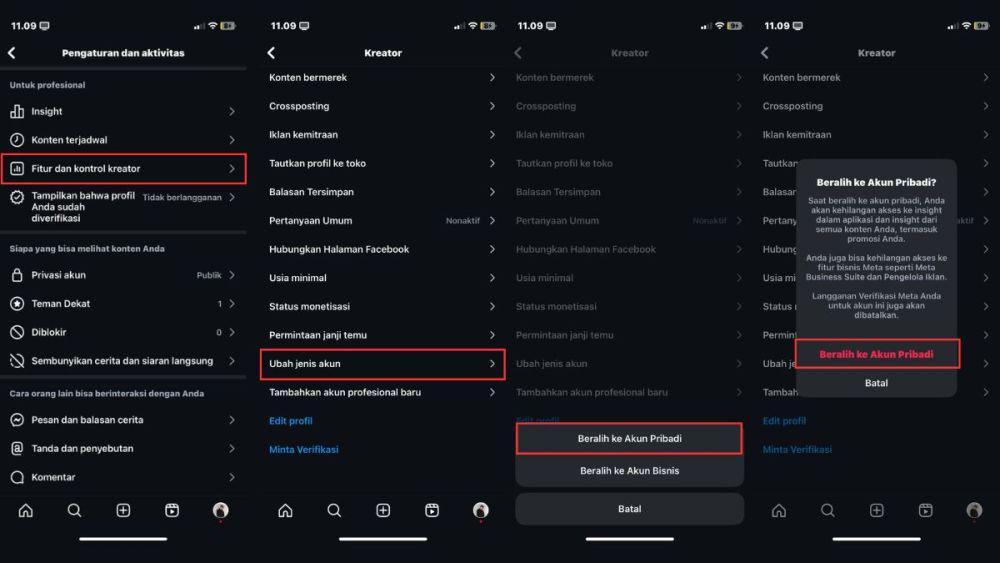Tap the verified badge icon beside Tampilkan bahwa profil
The width and height of the screenshot is (1000, 563).
point(17,198)
